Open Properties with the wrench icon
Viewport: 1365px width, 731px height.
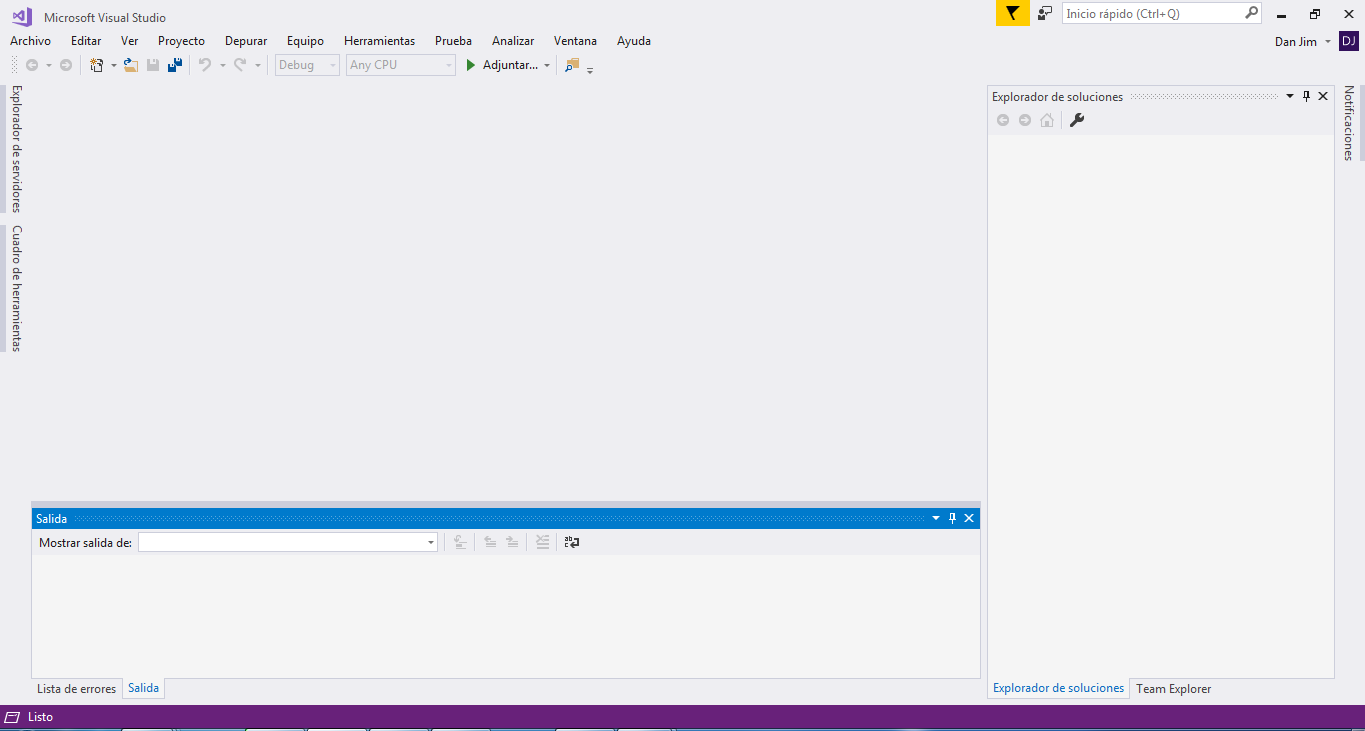(1077, 120)
